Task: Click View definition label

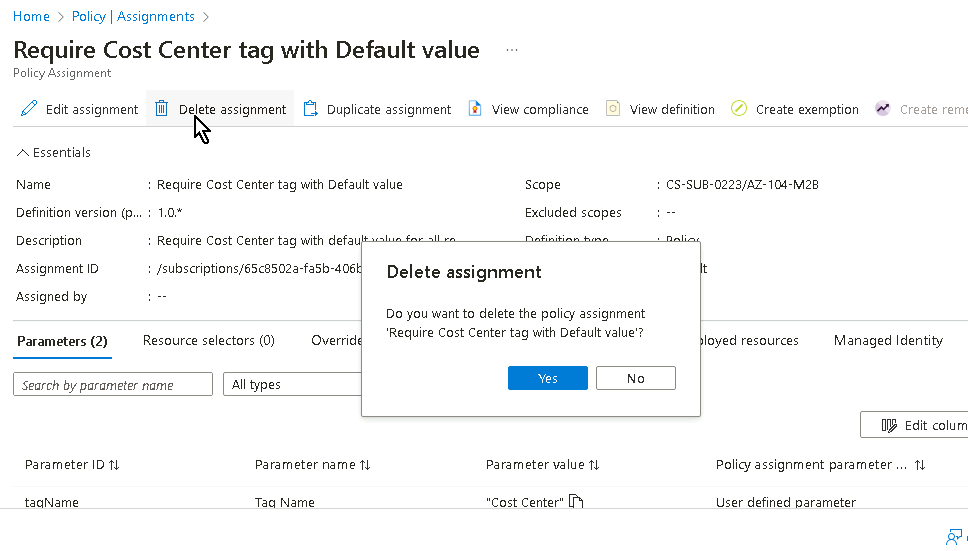Action: (672, 109)
